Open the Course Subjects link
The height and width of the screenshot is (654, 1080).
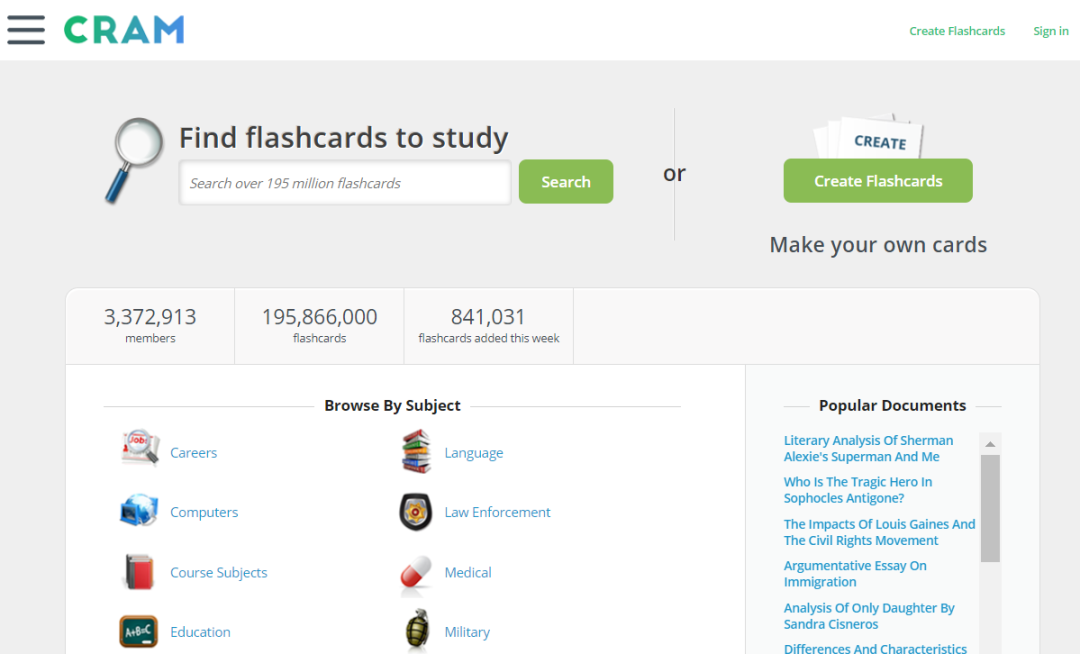coord(218,573)
